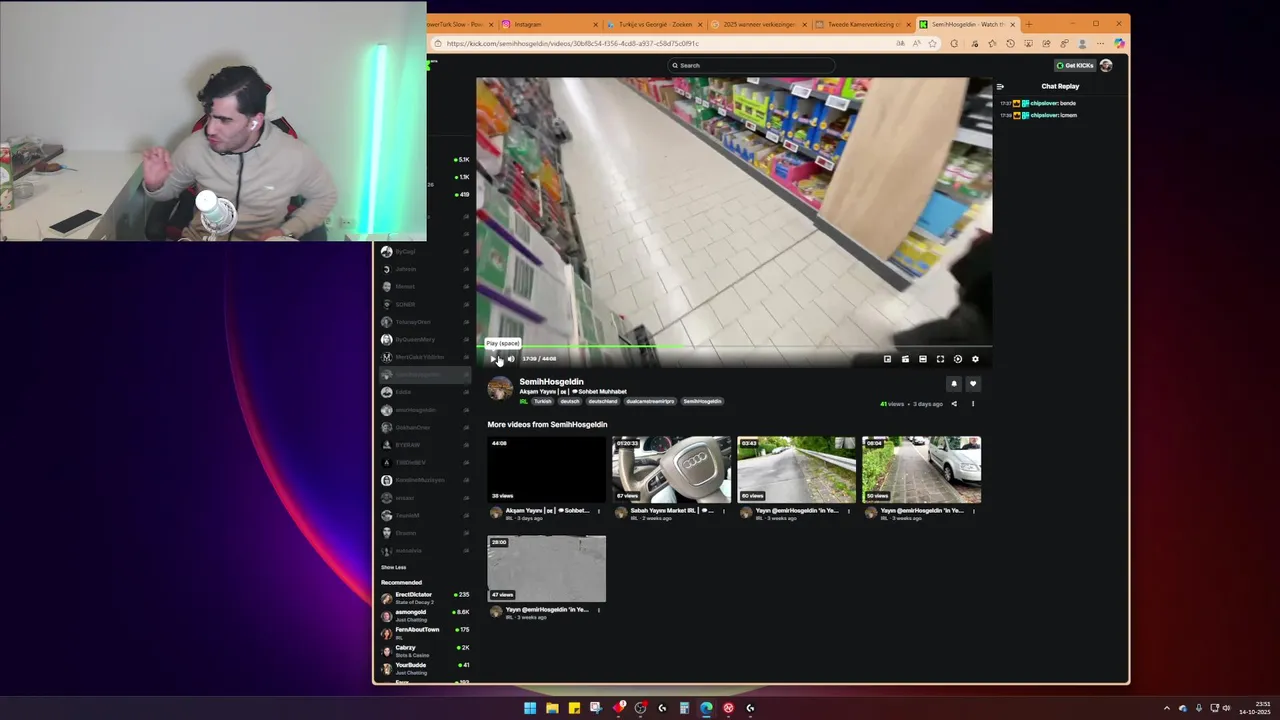Enter fullscreen video mode

940,359
